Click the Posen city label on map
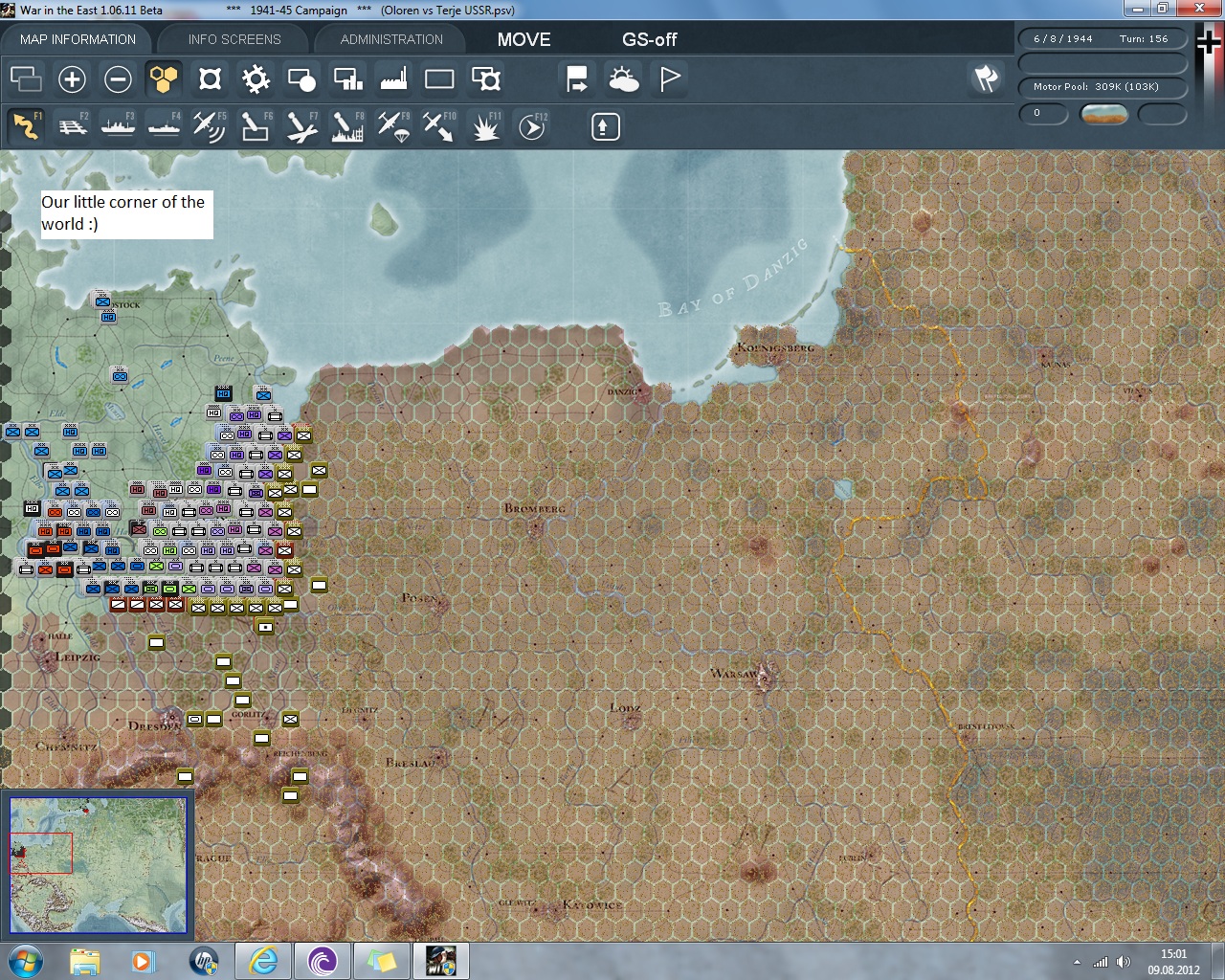 (x=421, y=598)
